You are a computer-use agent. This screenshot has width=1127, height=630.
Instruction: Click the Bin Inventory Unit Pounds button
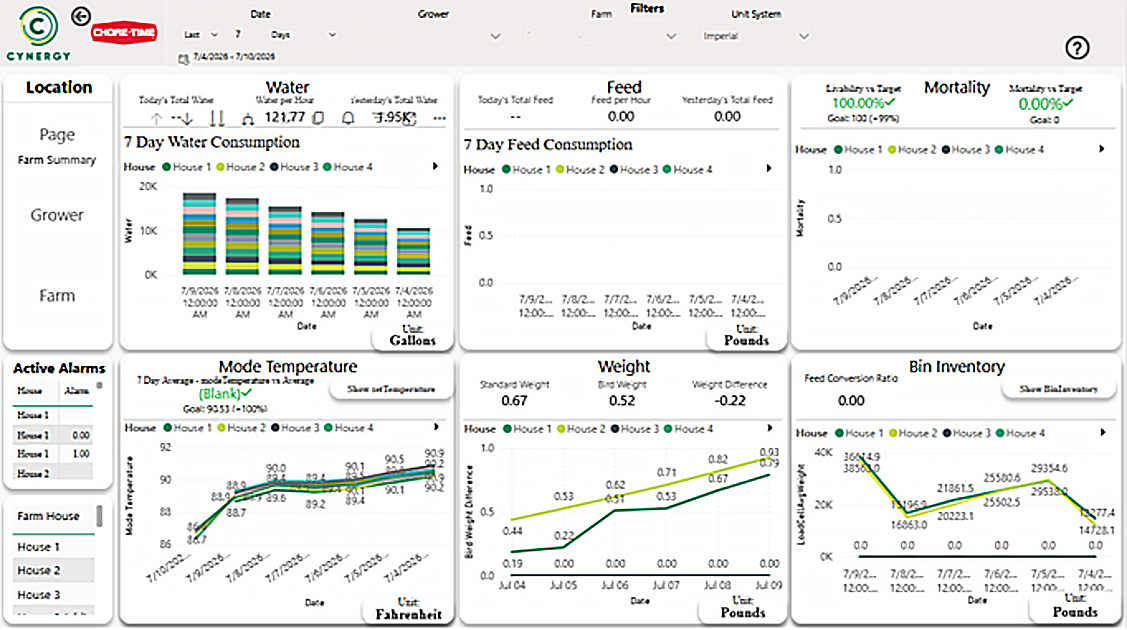[1075, 606]
